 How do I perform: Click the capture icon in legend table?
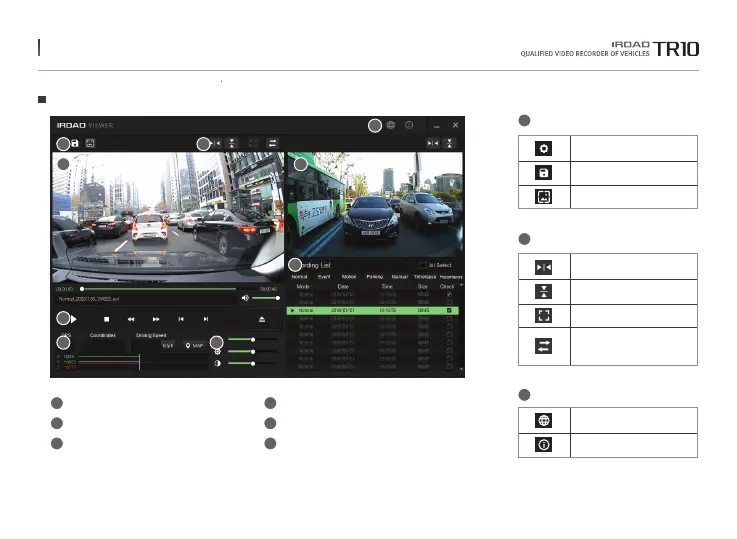543,196
